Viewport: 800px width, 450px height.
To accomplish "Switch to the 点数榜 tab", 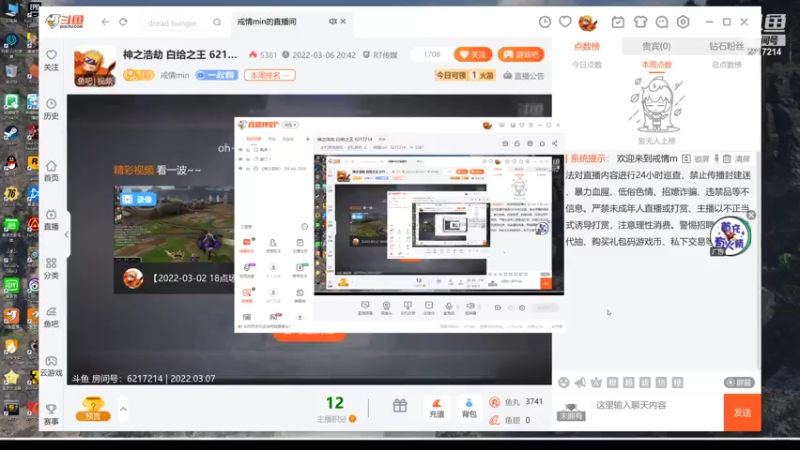I will (x=587, y=46).
